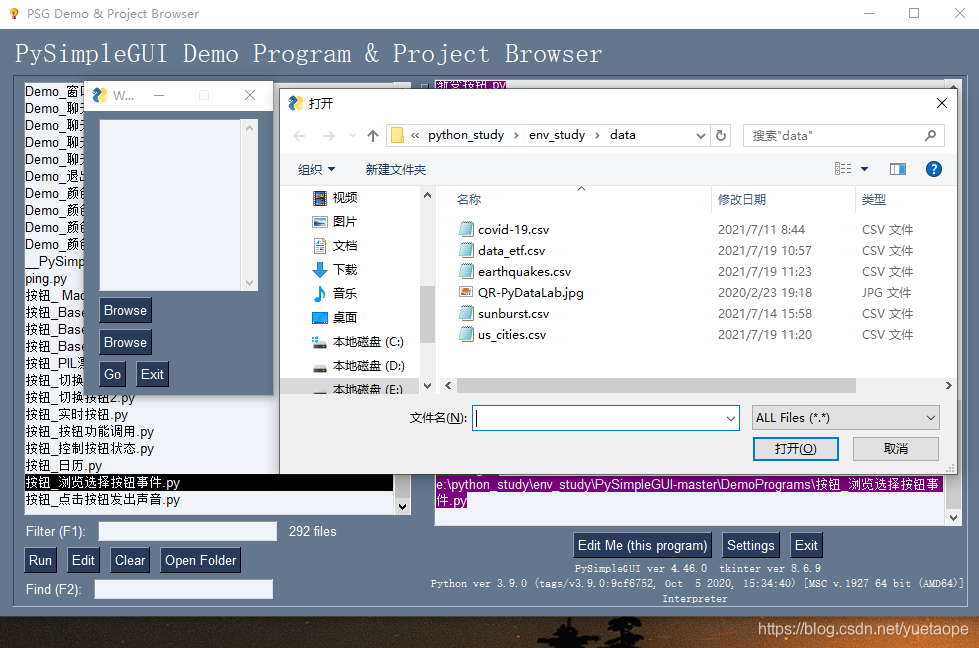The image size is (979, 648).
Task: Click the folder icon in address bar
Action: pos(397,135)
